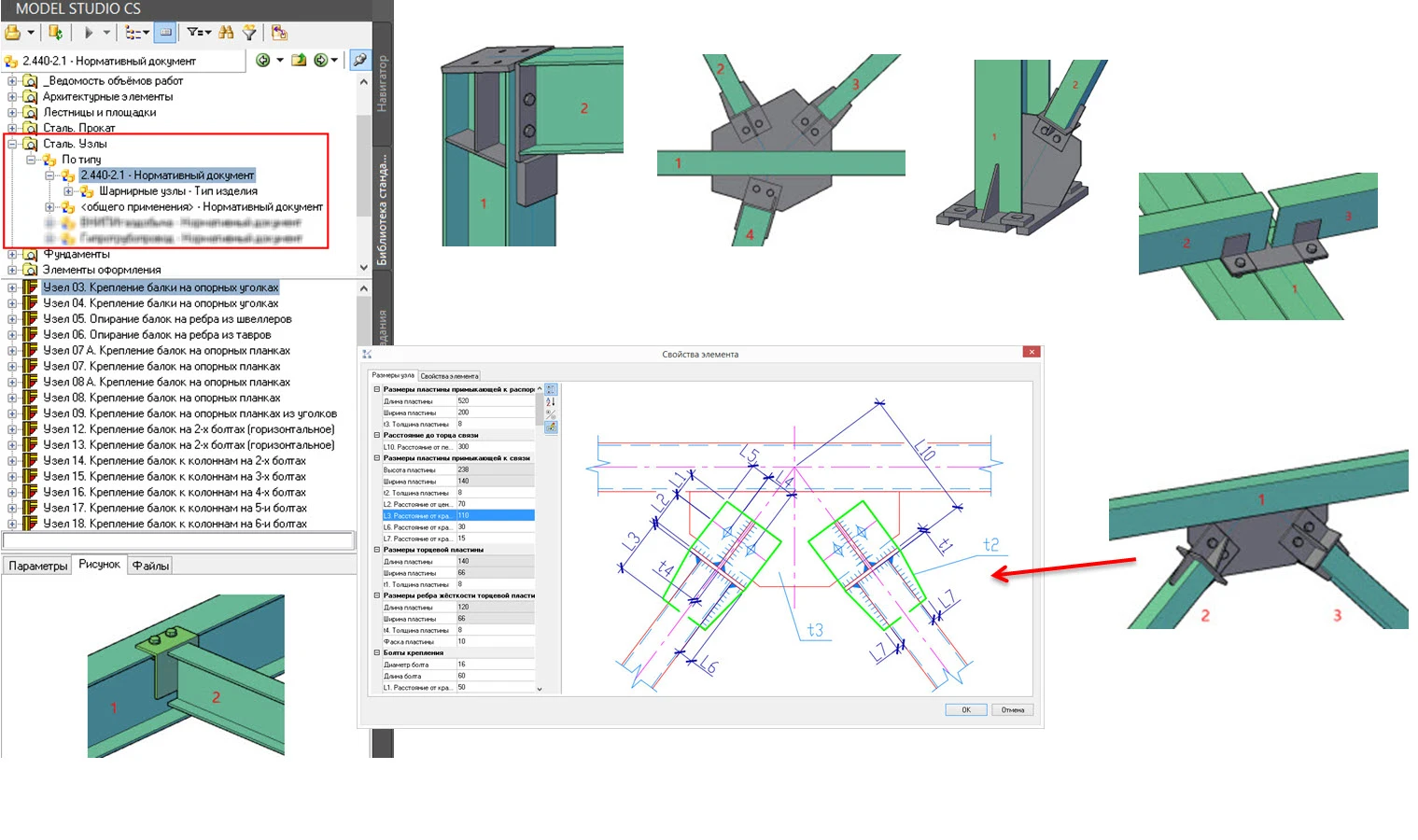Click the last icon in the top toolbar
The width and height of the screenshot is (1418, 840).
279,33
